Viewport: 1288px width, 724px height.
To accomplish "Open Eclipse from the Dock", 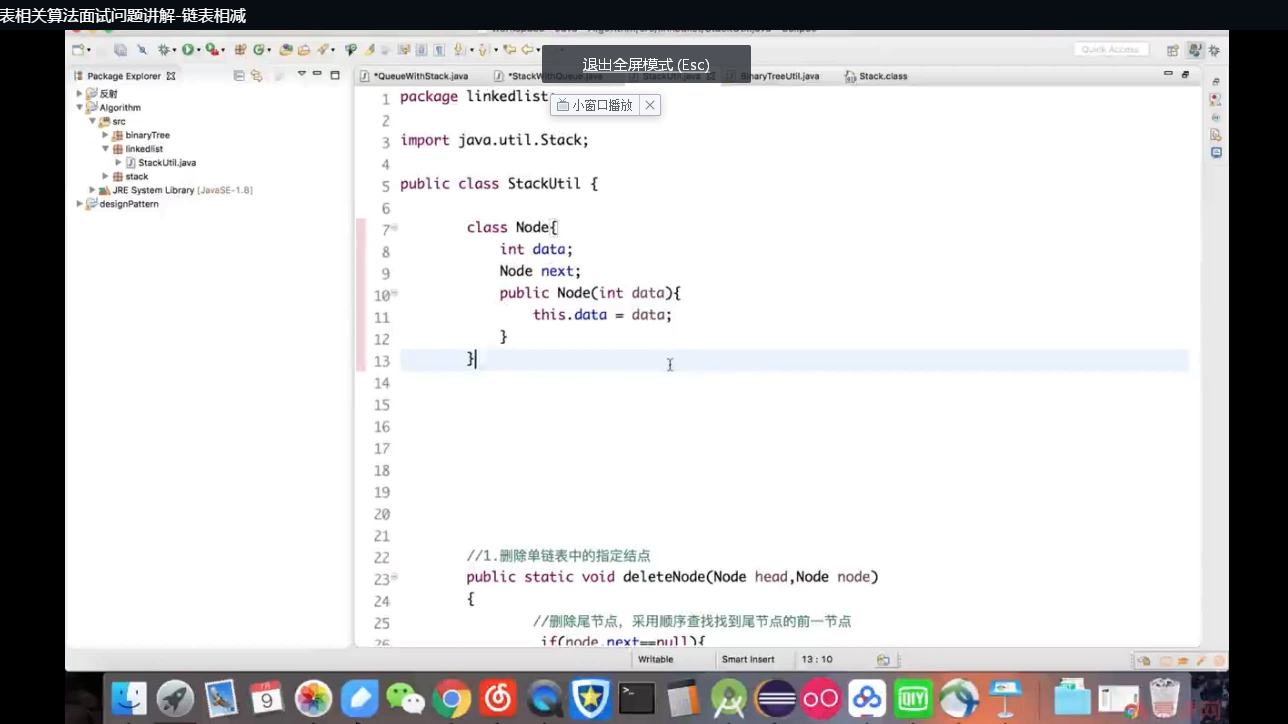I will coord(774,698).
